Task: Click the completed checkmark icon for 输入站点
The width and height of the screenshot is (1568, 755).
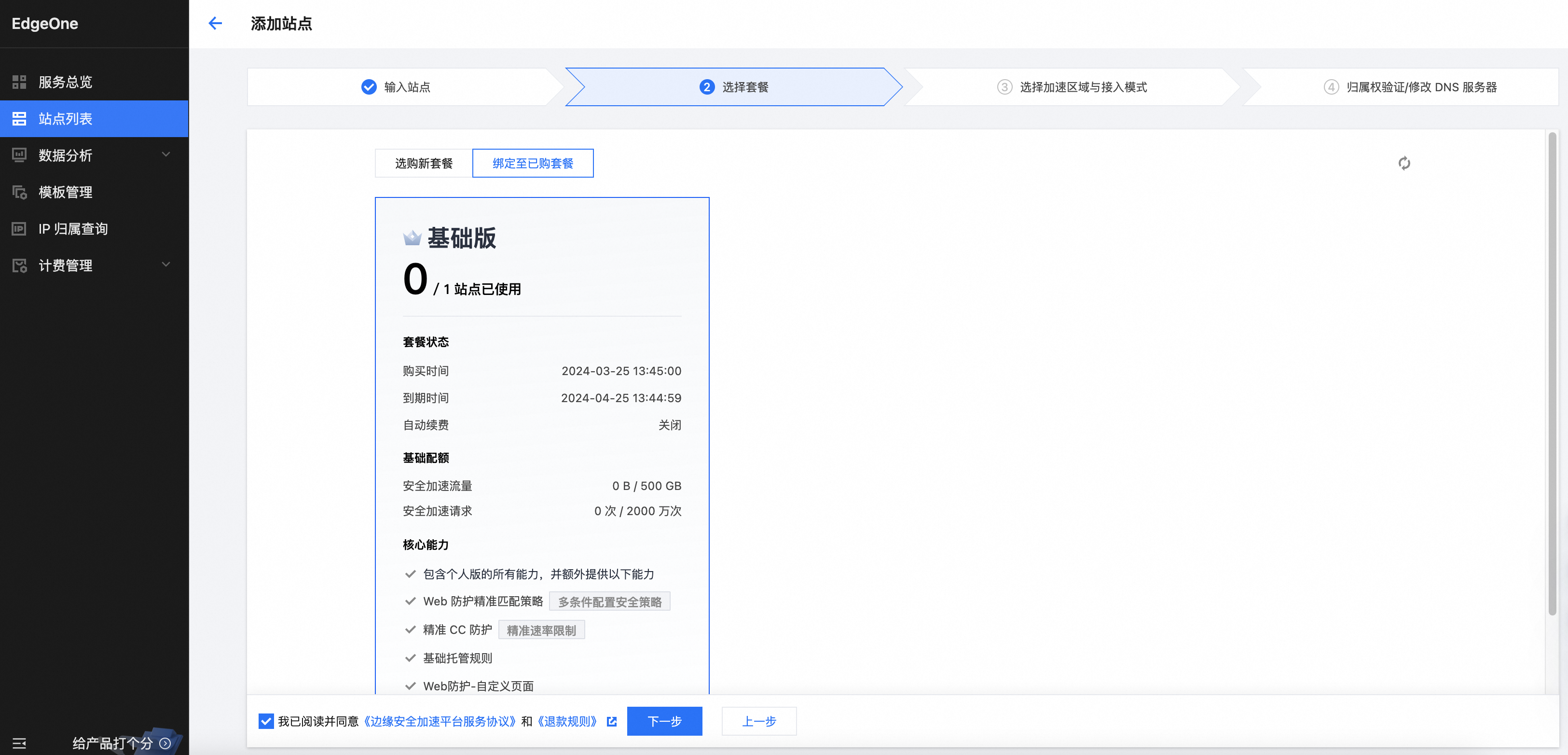Action: (369, 86)
